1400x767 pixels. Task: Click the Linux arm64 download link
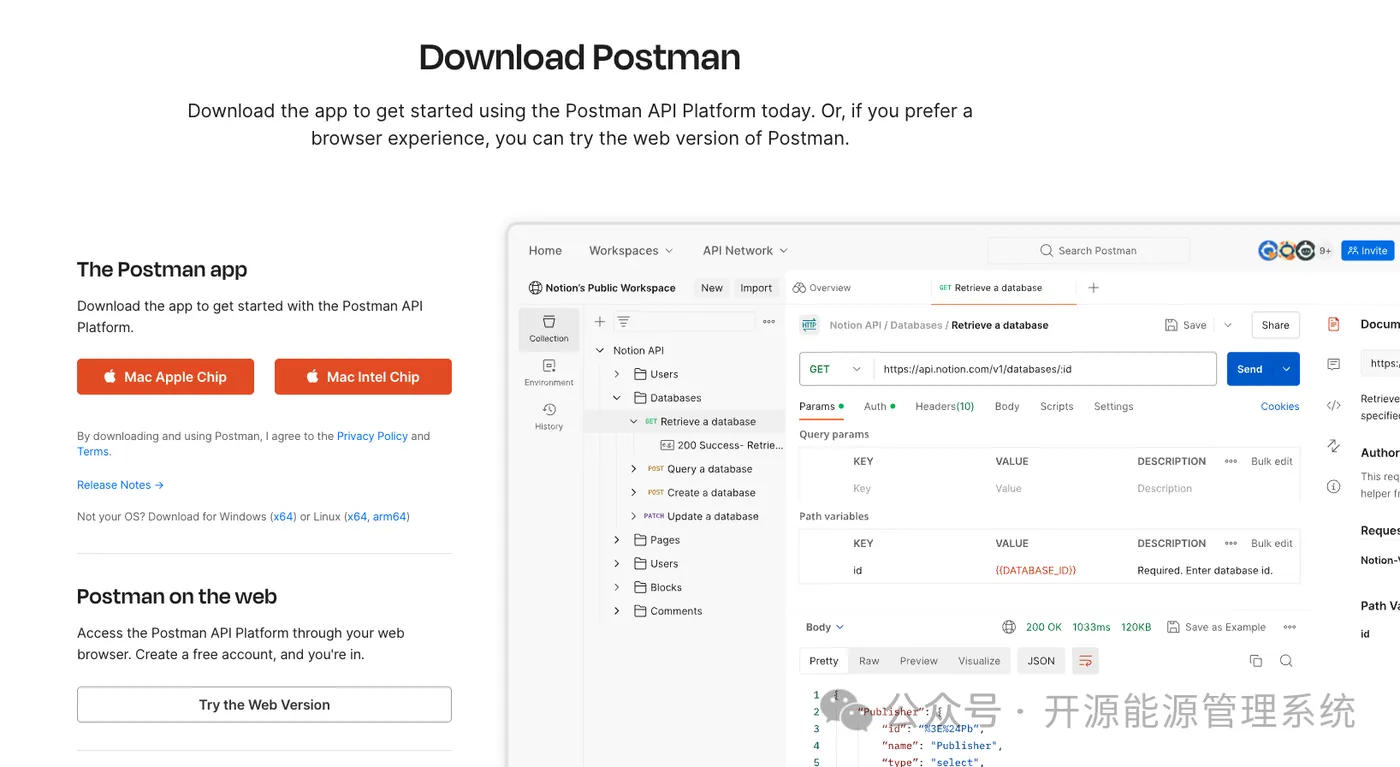tap(389, 517)
